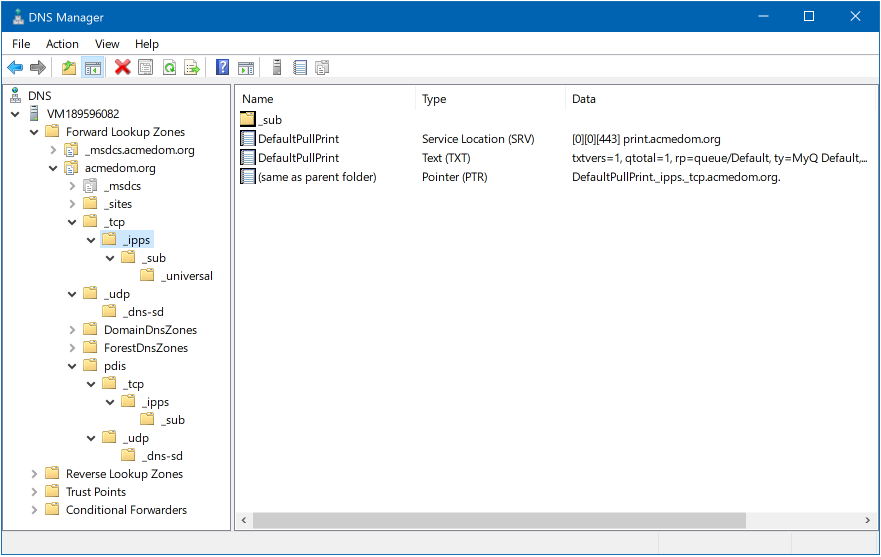The image size is (881, 557).
Task: Open the Action menu
Action: 62,44
